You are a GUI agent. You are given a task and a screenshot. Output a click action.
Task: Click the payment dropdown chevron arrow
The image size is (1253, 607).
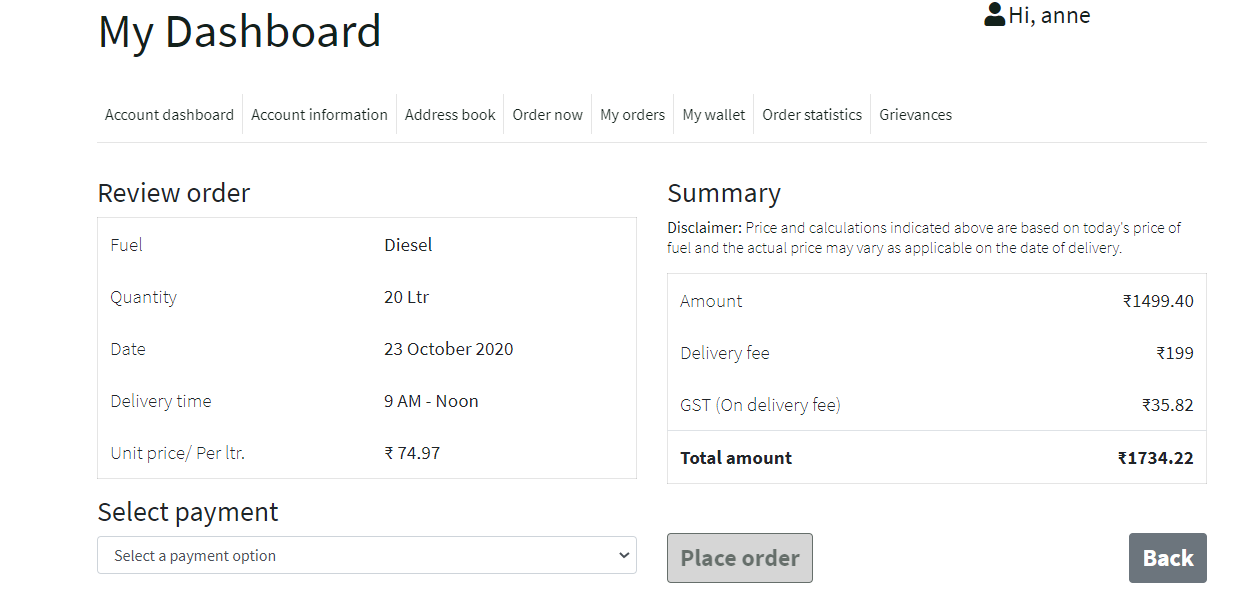[x=623, y=555]
